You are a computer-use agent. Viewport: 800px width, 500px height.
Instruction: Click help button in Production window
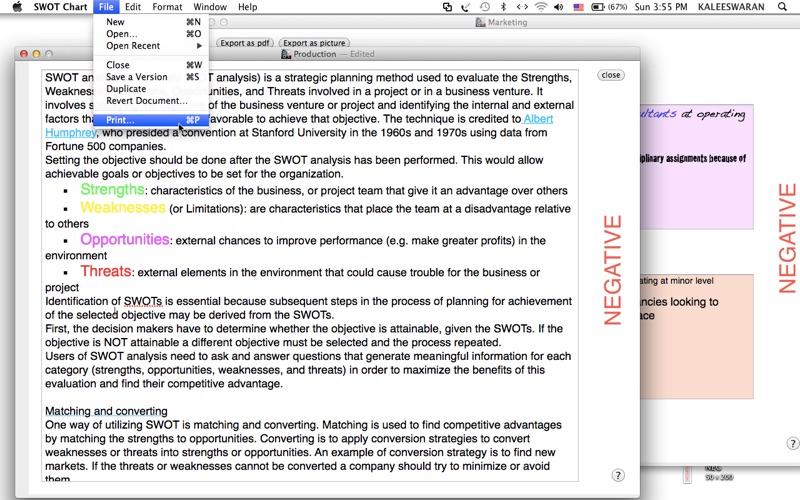tap(618, 476)
